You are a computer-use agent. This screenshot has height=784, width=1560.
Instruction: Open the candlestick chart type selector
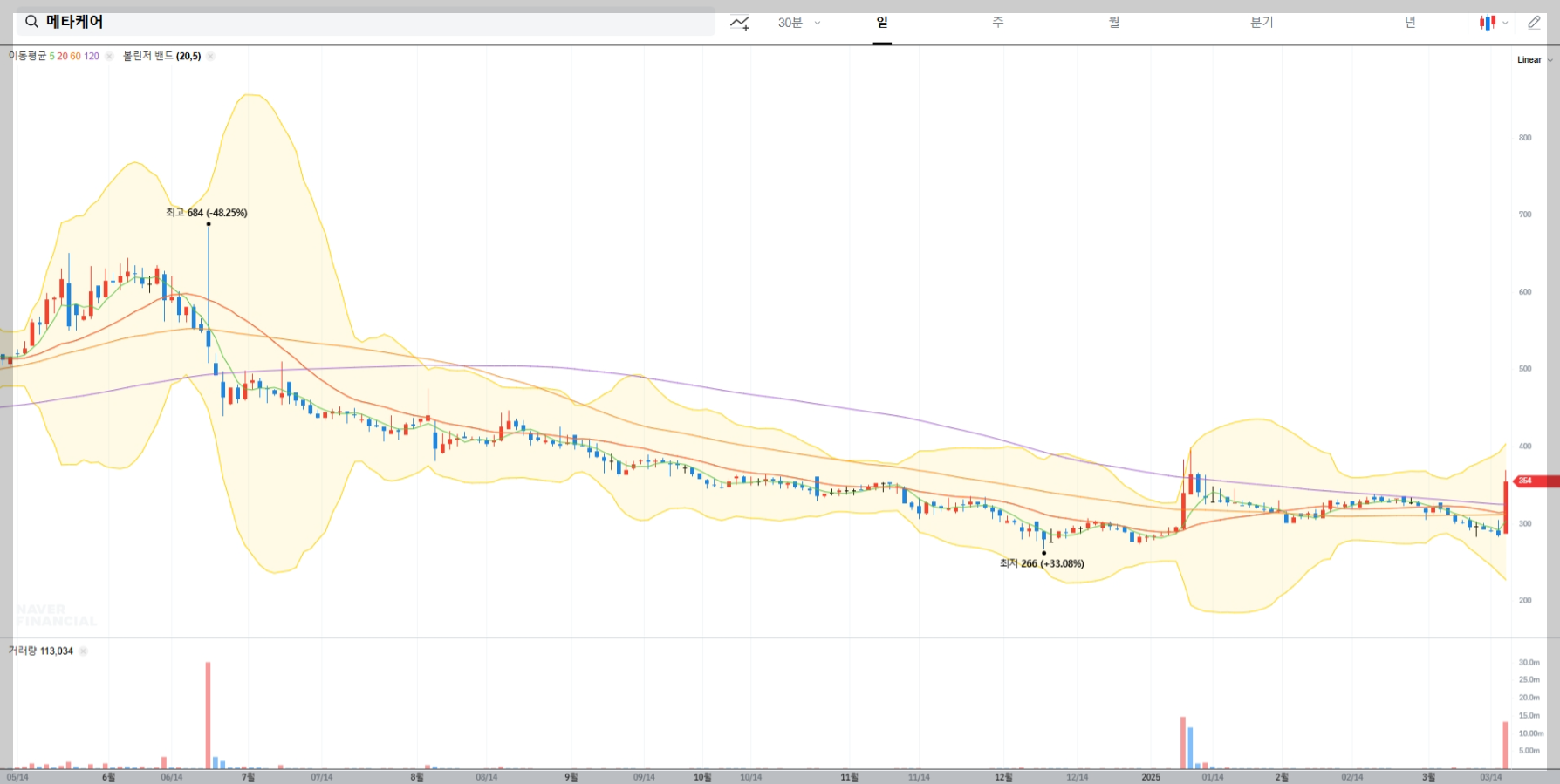pyautogui.click(x=1488, y=23)
